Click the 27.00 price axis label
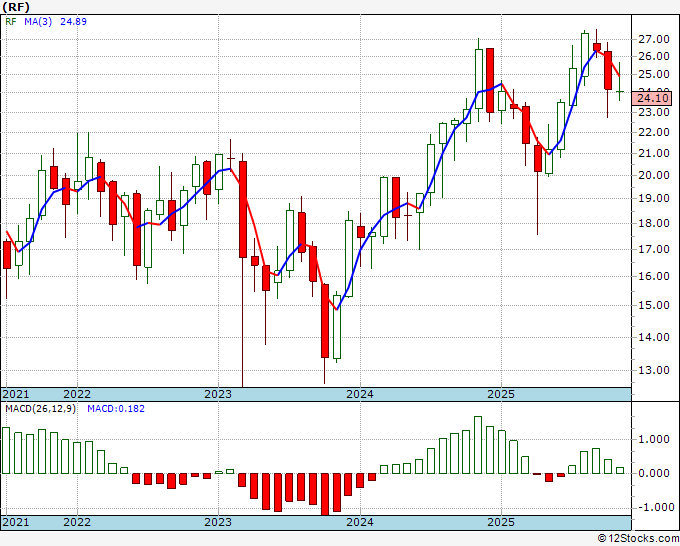 (654, 39)
